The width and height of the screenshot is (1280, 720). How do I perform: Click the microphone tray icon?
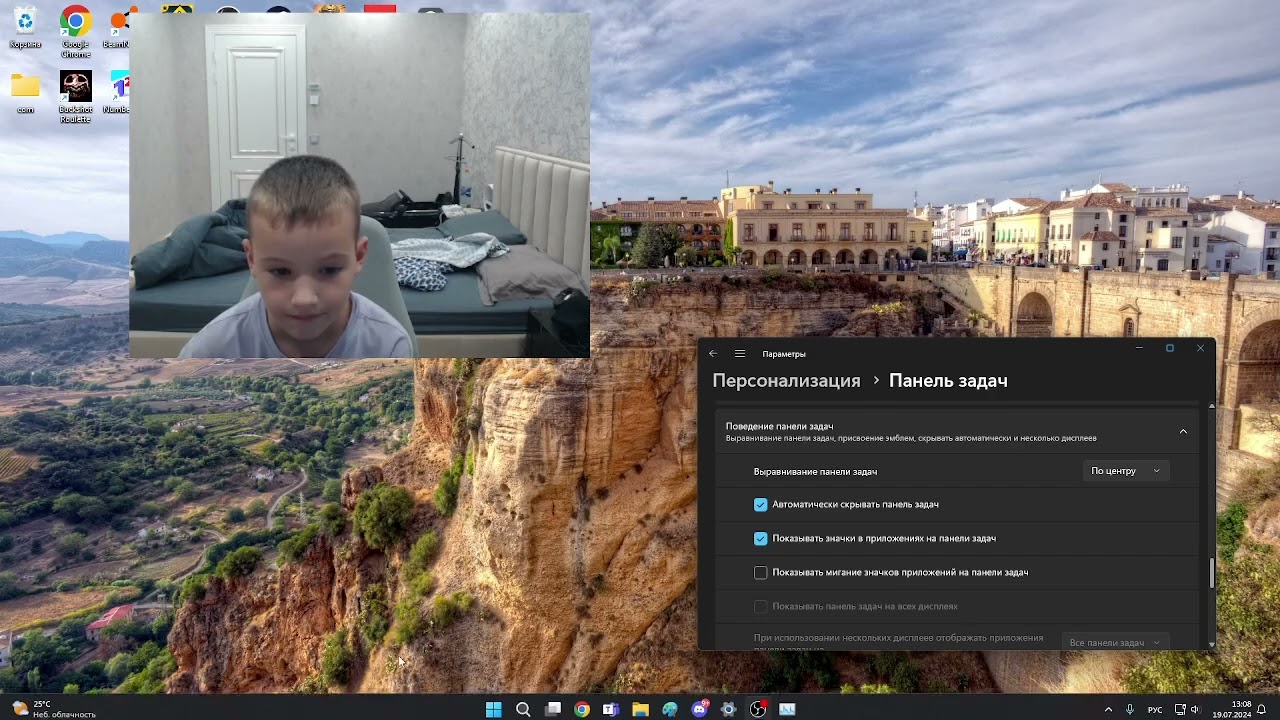click(x=1130, y=709)
